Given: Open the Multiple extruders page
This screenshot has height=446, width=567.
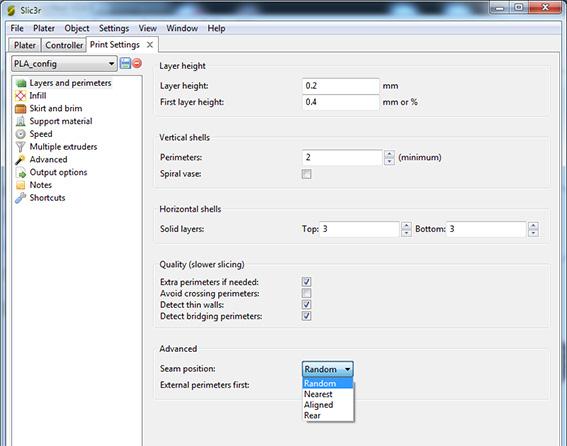Looking at the screenshot, I should tap(63, 147).
